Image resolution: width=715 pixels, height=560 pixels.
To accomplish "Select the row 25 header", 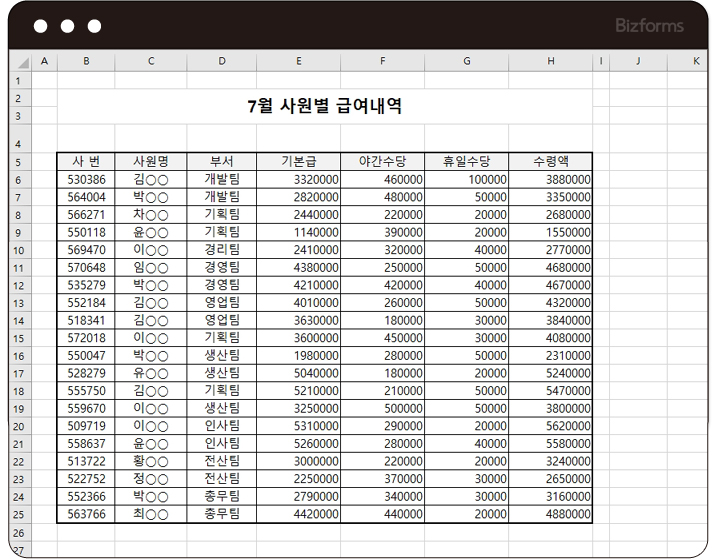I will coord(20,514).
